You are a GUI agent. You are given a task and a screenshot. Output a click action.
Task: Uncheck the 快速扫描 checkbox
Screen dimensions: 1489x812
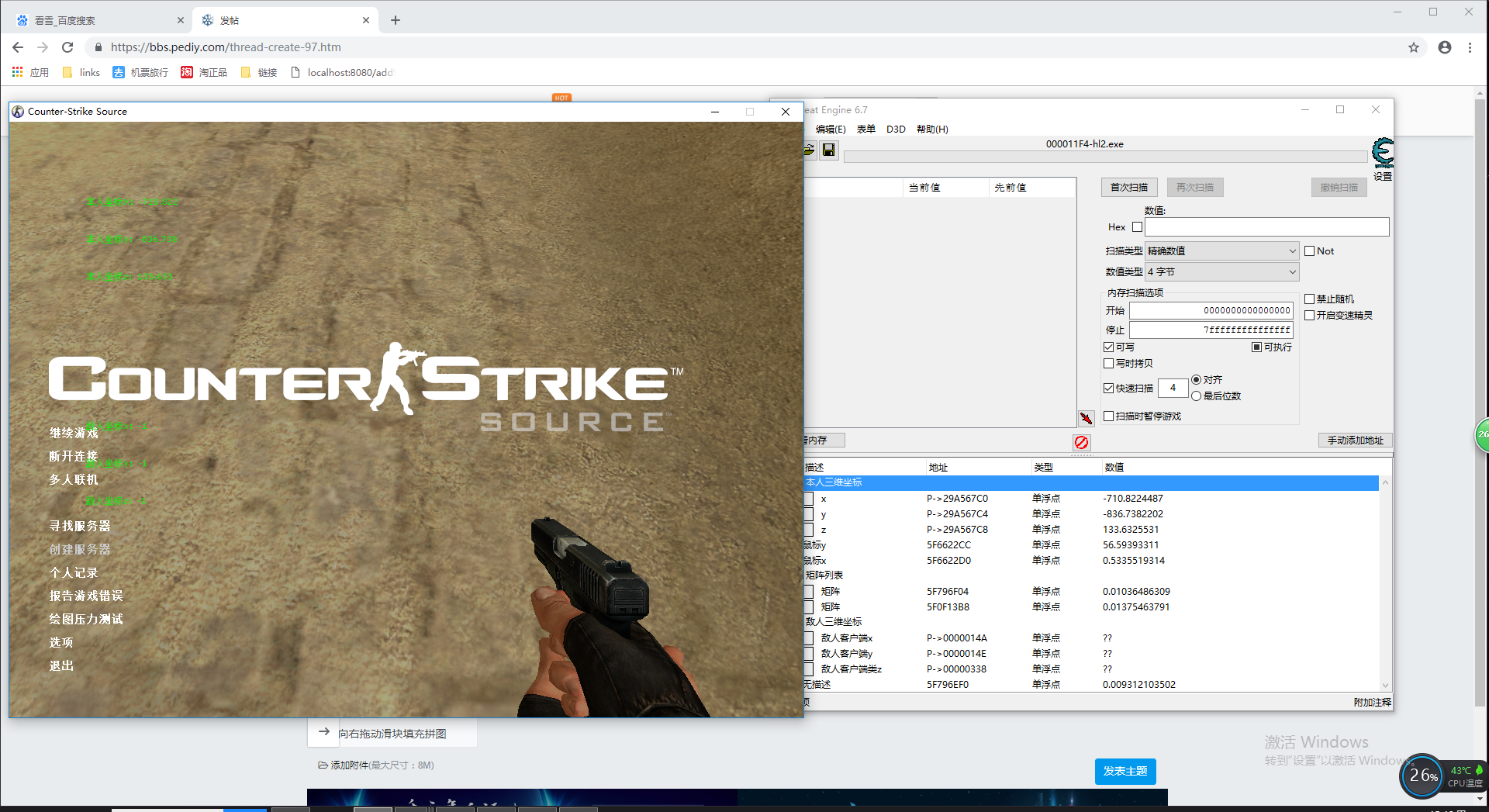click(x=1108, y=389)
